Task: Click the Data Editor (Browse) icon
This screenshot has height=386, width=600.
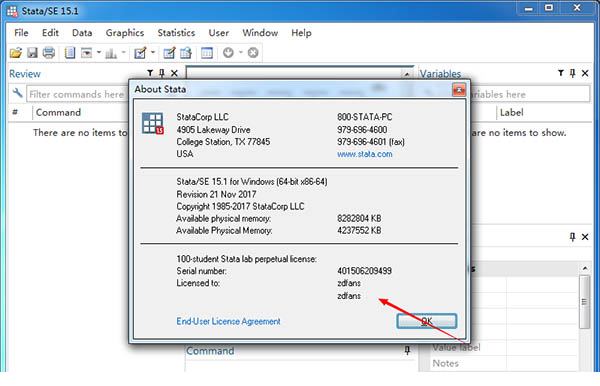Action: [x=186, y=53]
